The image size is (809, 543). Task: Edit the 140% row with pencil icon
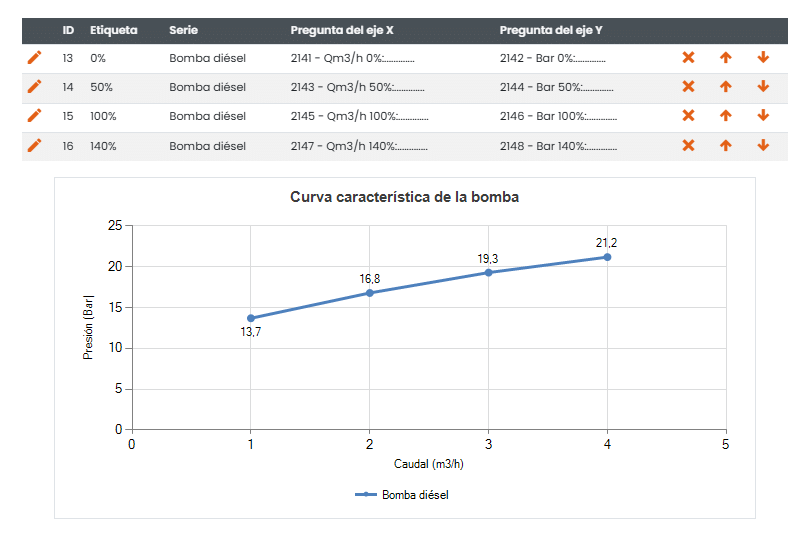click(35, 146)
